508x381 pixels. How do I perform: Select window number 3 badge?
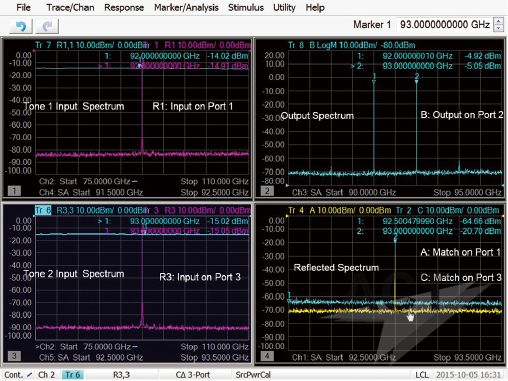[14, 356]
